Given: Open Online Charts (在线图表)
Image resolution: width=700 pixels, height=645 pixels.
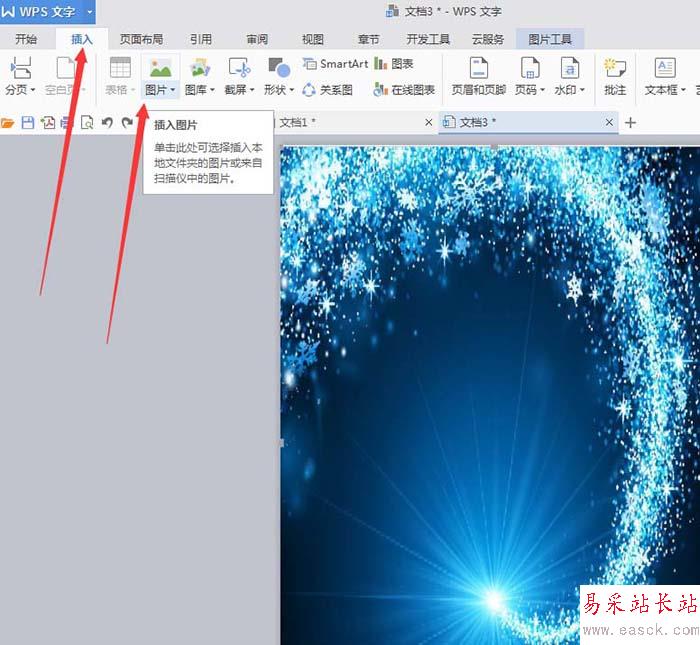Looking at the screenshot, I should [x=404, y=90].
